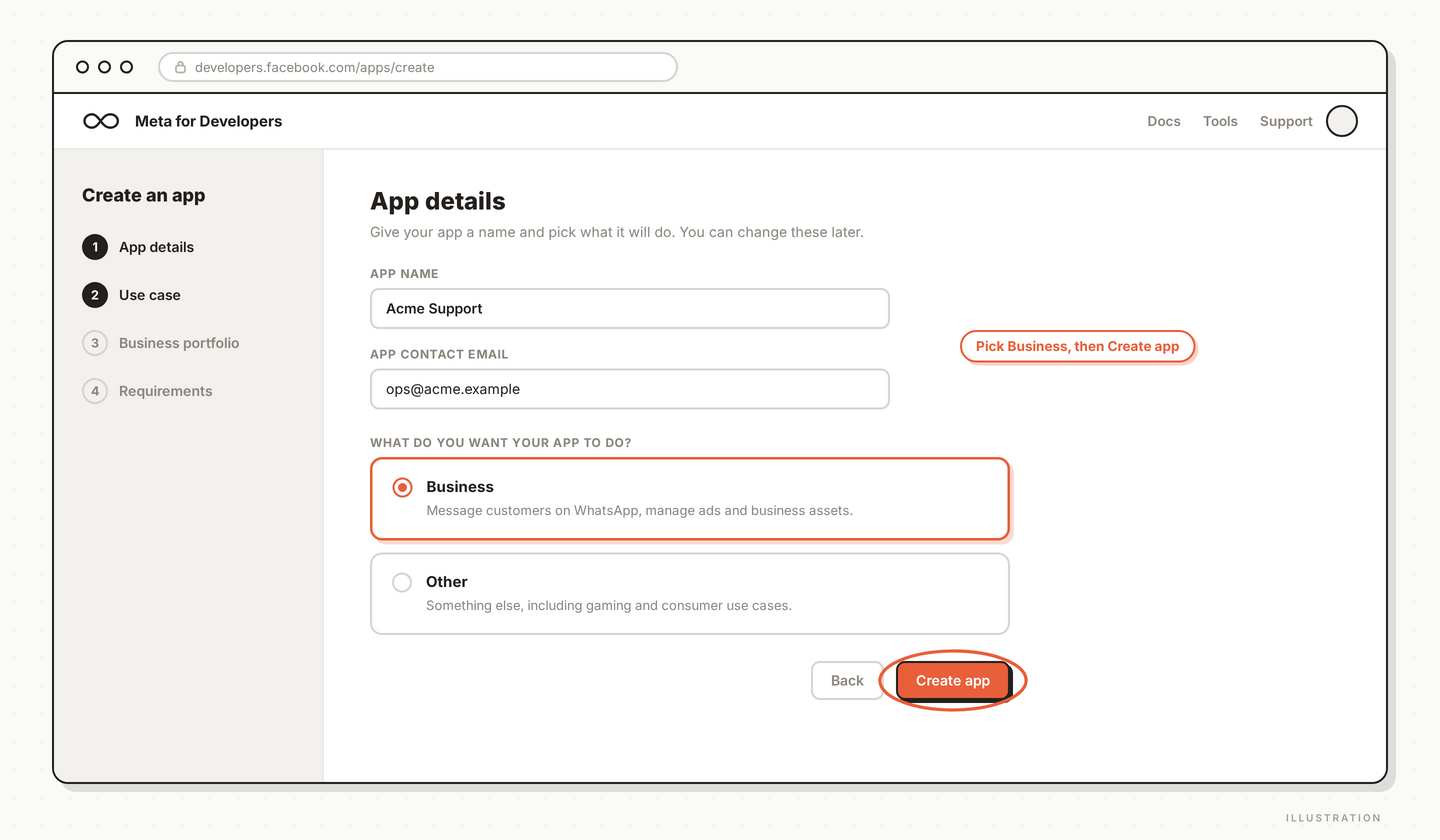Open the Tools menu item
The image size is (1440, 840).
tap(1220, 121)
